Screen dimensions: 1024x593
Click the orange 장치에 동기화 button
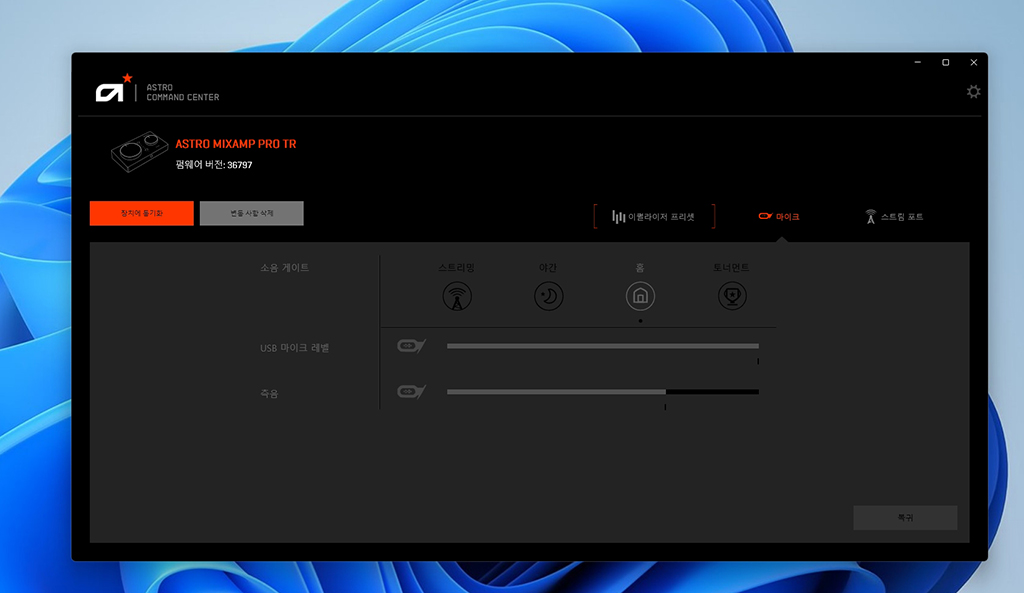(x=142, y=214)
